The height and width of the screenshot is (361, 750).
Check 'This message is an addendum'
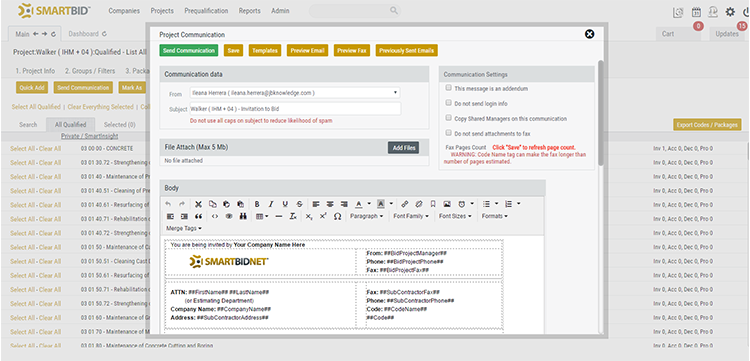(448, 88)
